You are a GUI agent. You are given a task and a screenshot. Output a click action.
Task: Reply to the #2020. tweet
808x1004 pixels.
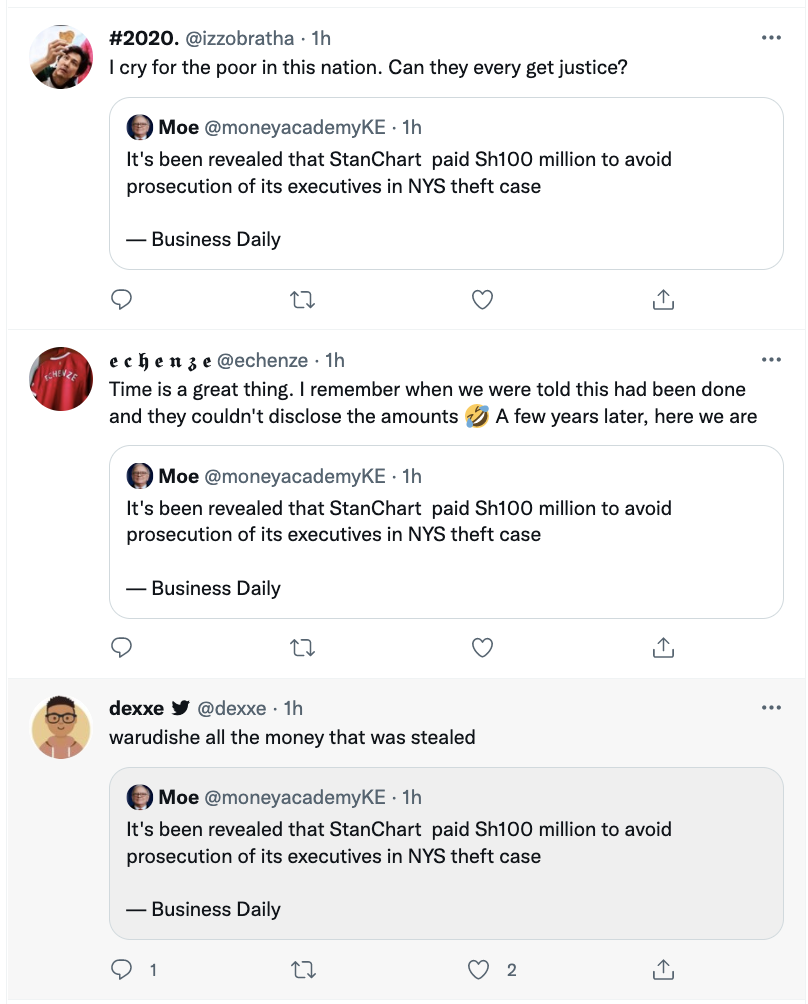pyautogui.click(x=122, y=299)
